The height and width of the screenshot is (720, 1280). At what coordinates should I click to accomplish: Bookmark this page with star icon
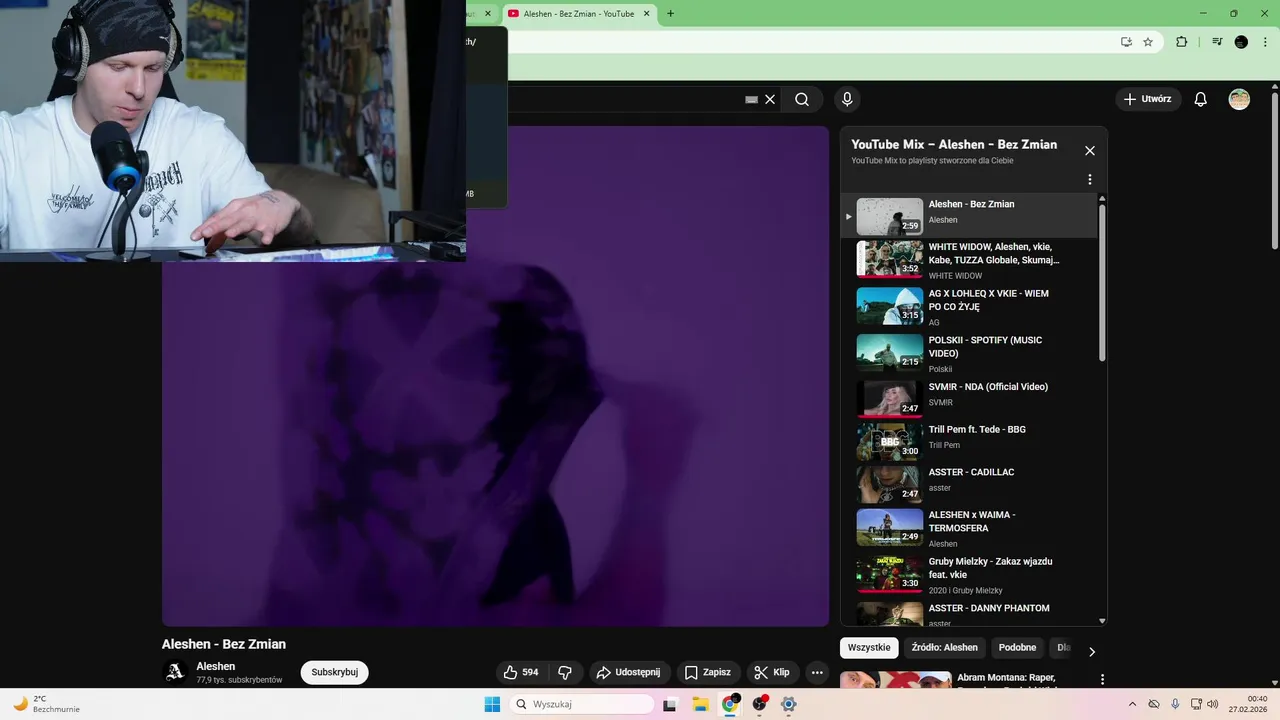click(x=1148, y=42)
